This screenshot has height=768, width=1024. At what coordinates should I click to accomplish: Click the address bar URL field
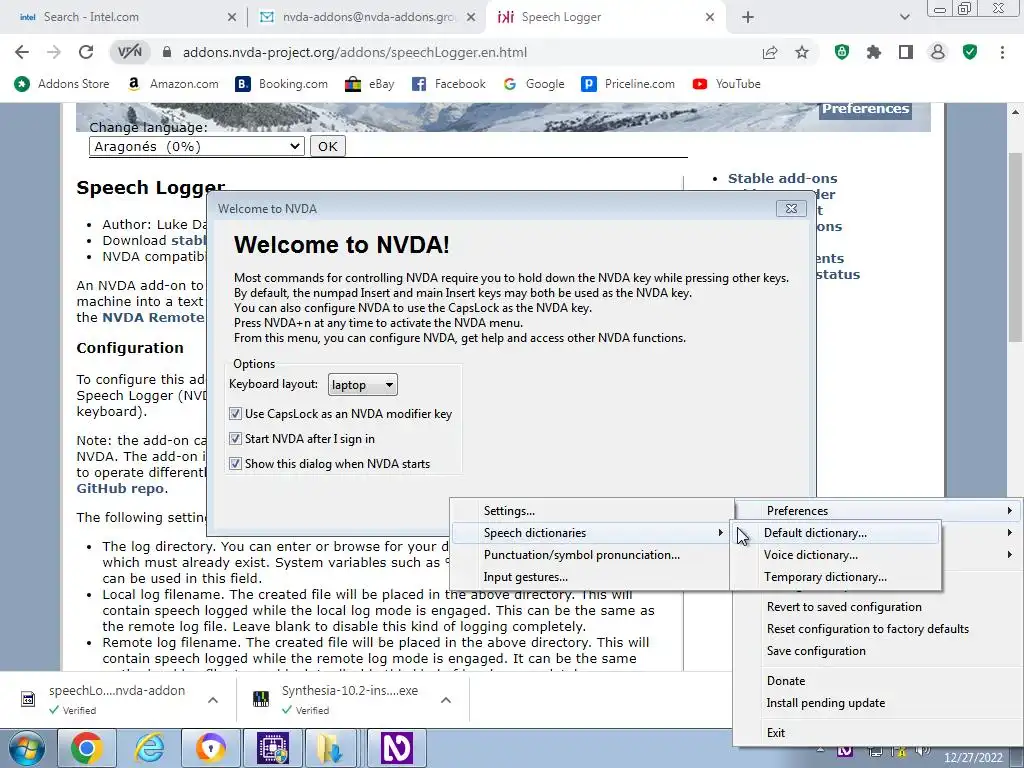(x=457, y=52)
